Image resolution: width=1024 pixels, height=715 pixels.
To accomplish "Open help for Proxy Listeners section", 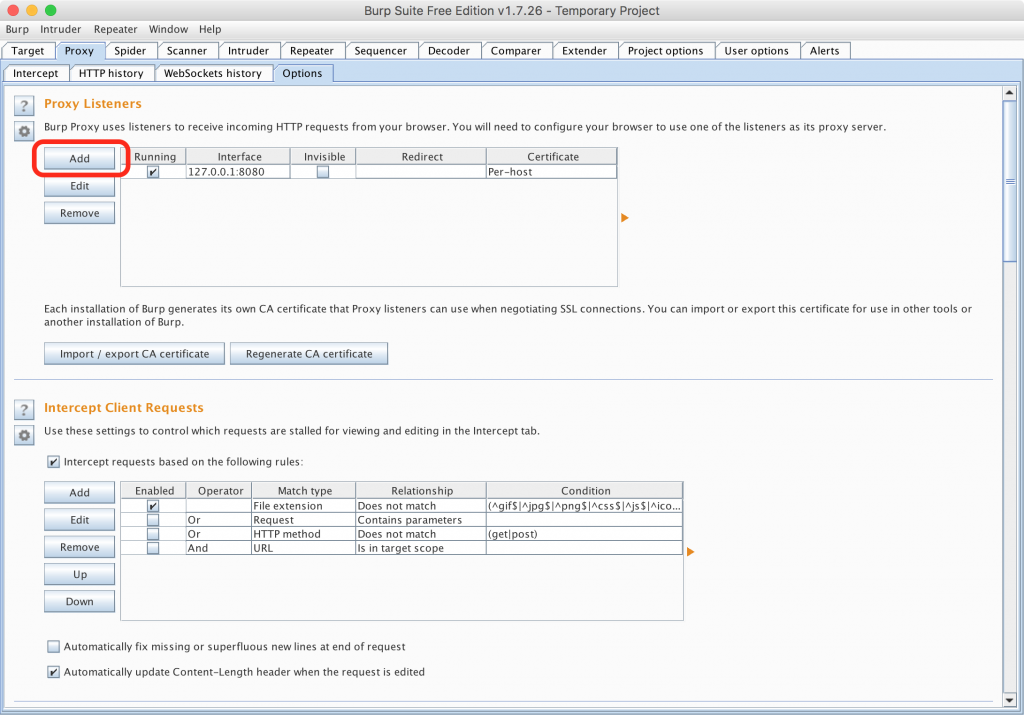I will [x=25, y=106].
